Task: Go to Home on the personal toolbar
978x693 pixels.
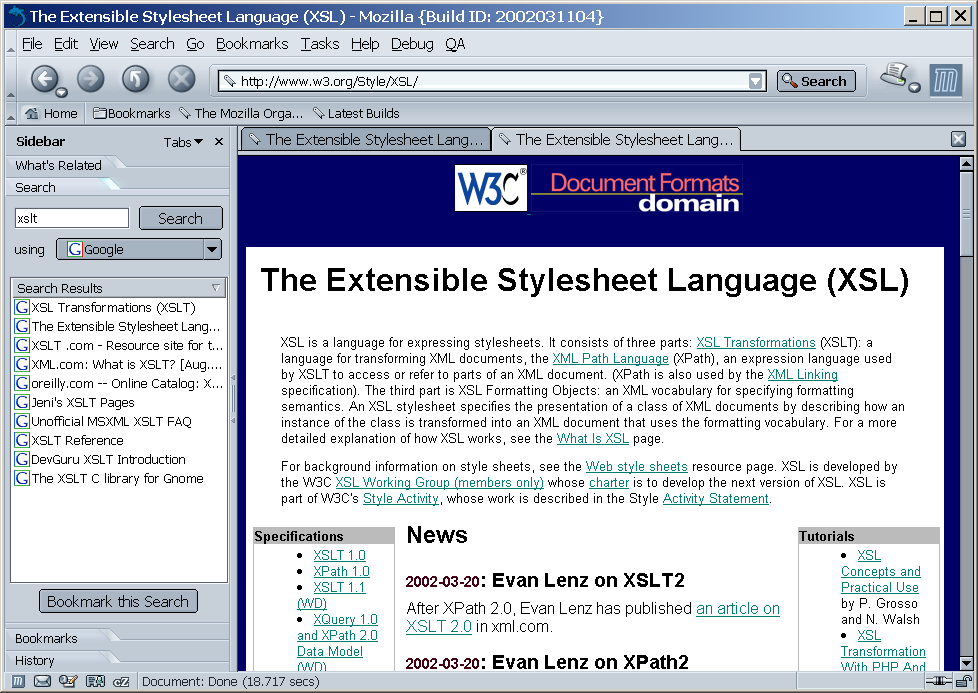Action: pyautogui.click(x=51, y=114)
